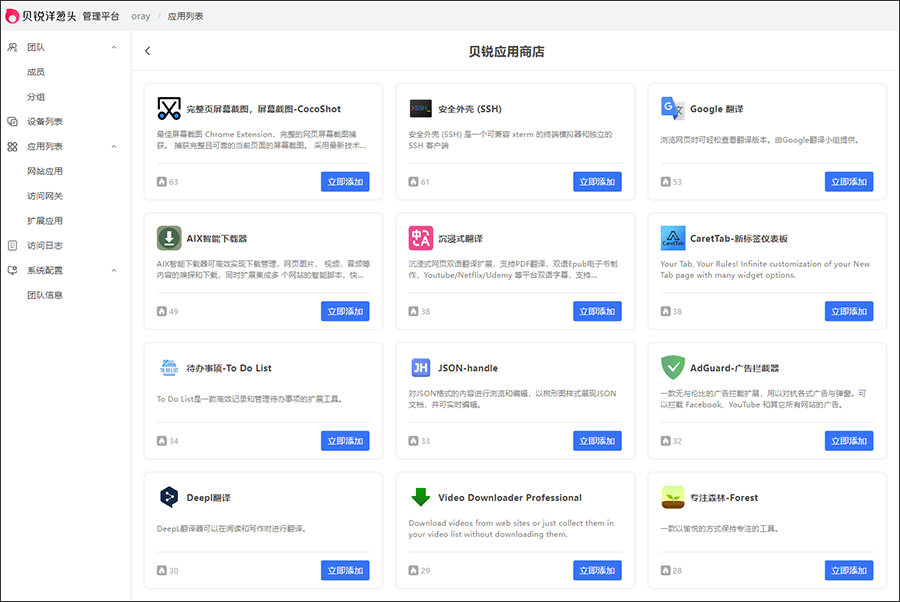Collapse the 应用列表 sidebar section
The height and width of the screenshot is (602, 900).
point(112,145)
